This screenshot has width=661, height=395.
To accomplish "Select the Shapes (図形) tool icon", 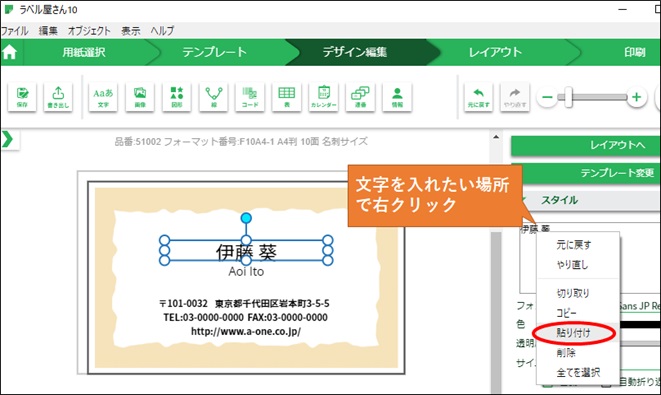I will (x=177, y=97).
